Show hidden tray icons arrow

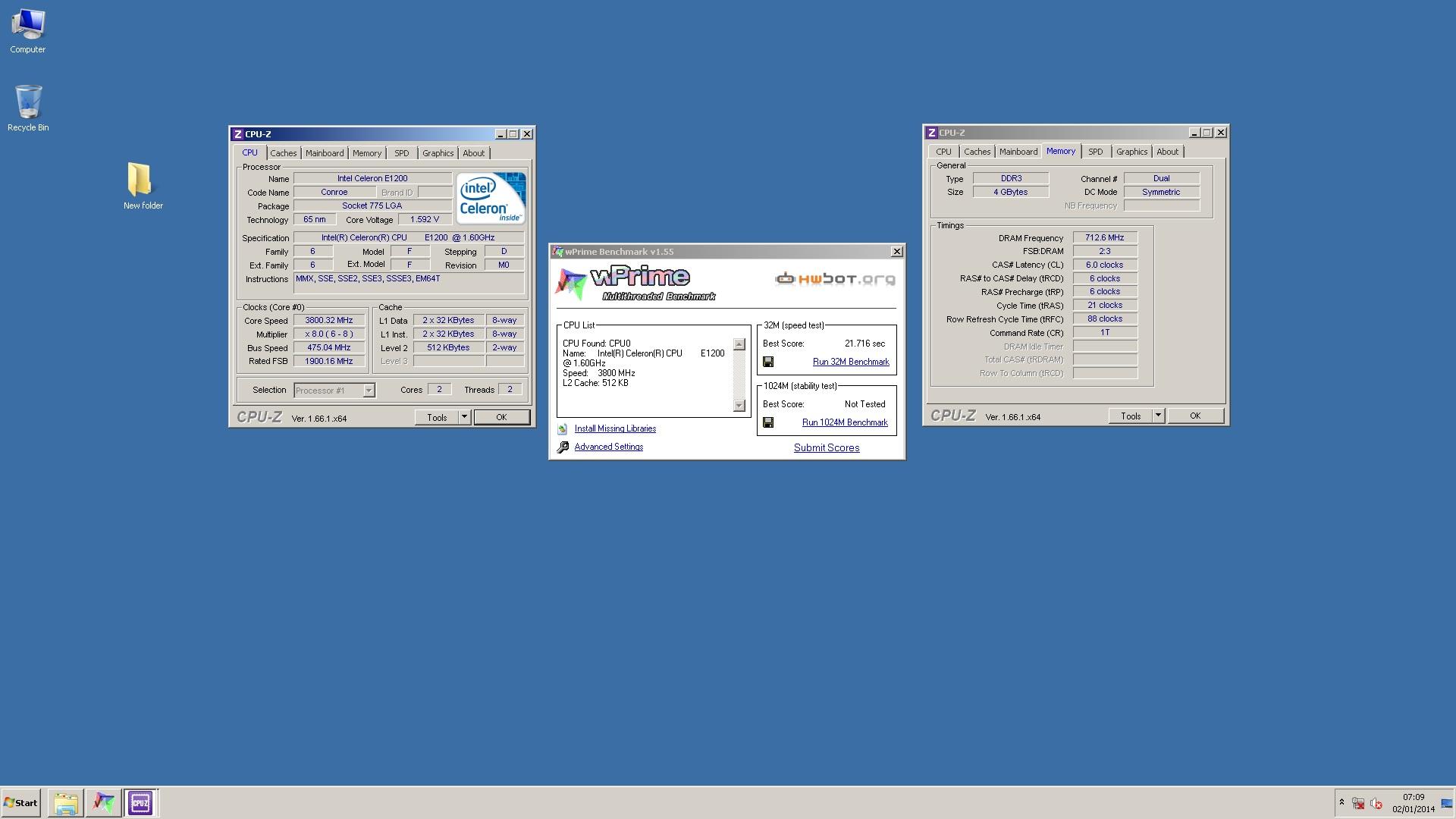(1341, 802)
